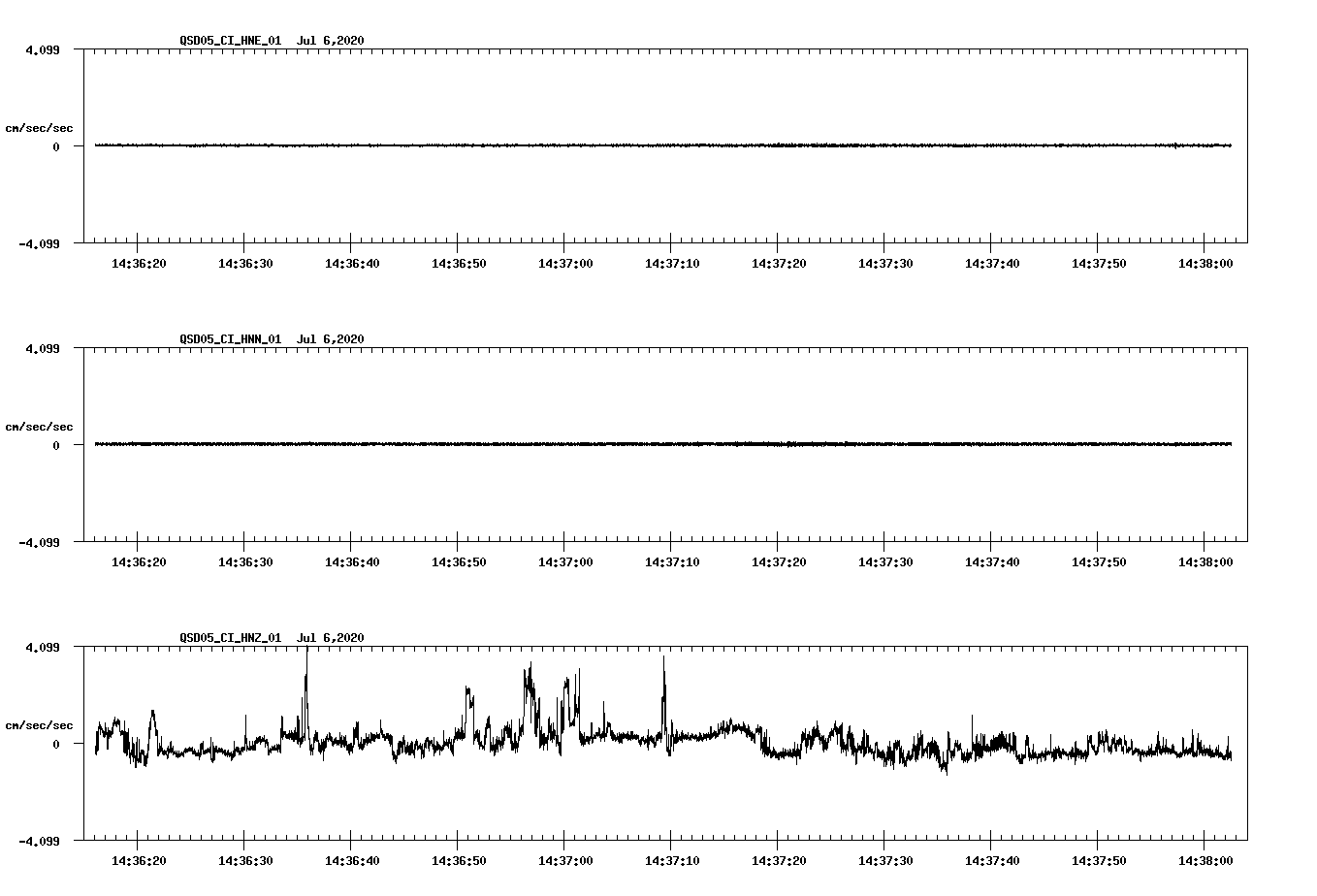
Task: Click -4.099 lower limit of HNZ plot
Action: click(39, 841)
